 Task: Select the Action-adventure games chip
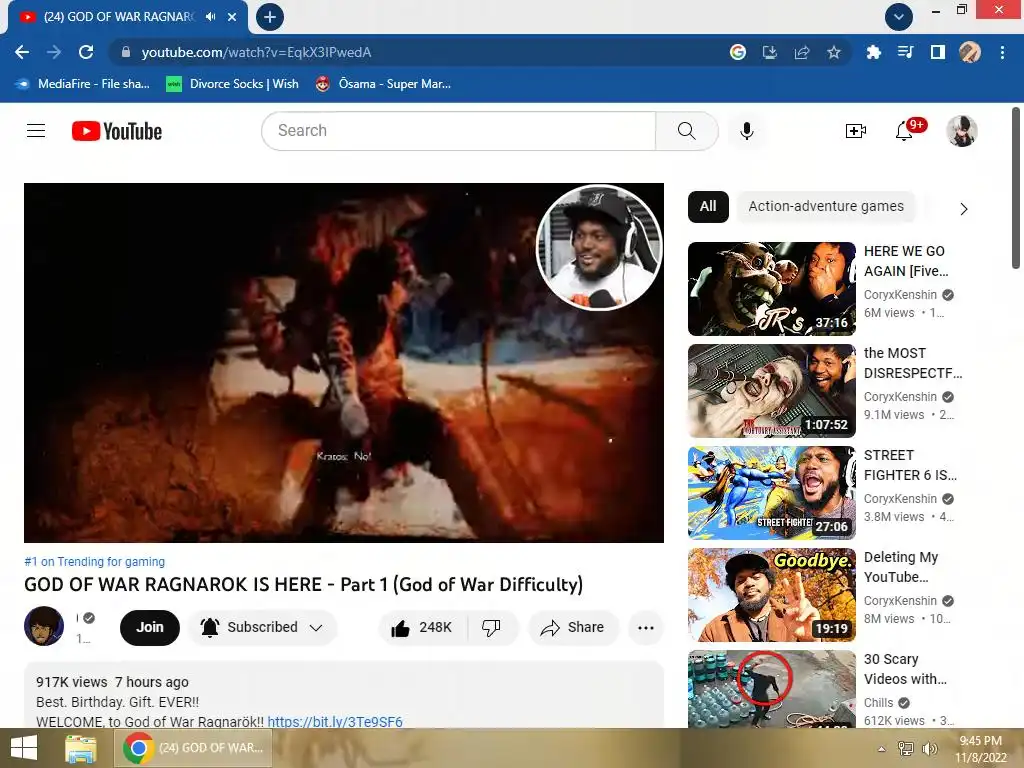pos(826,206)
